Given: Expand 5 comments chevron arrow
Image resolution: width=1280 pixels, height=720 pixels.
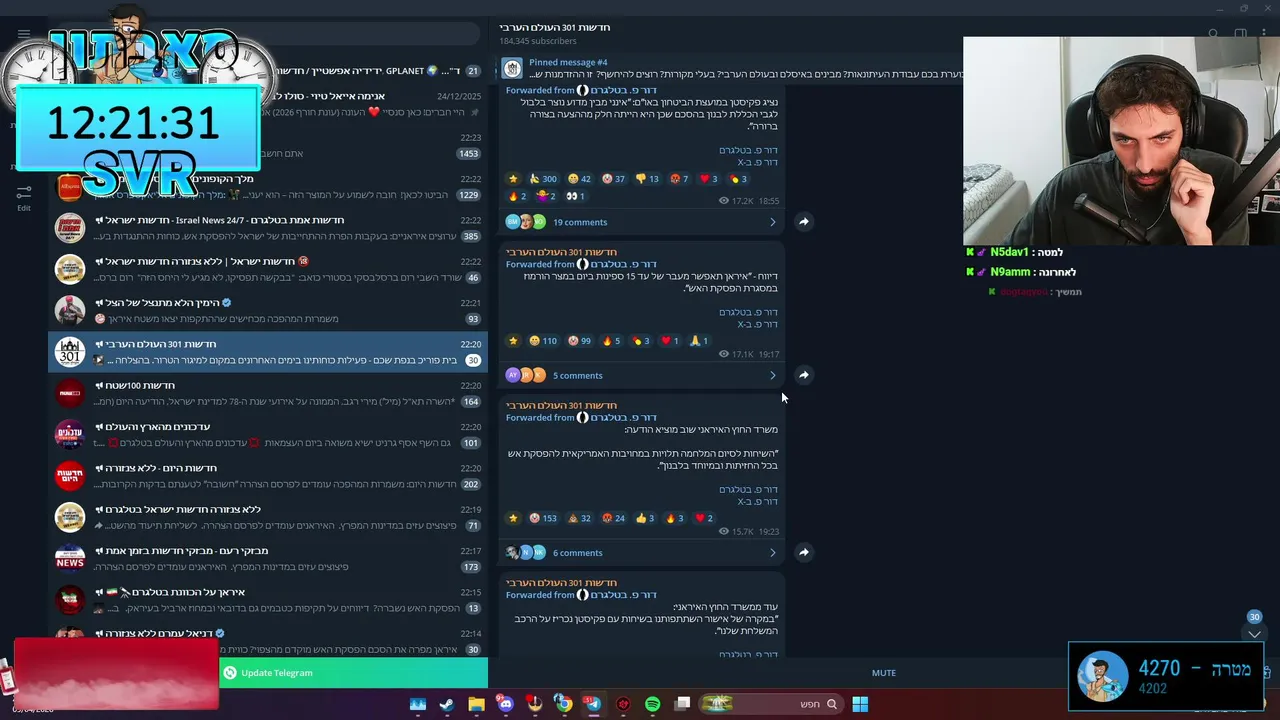Looking at the screenshot, I should pos(772,375).
